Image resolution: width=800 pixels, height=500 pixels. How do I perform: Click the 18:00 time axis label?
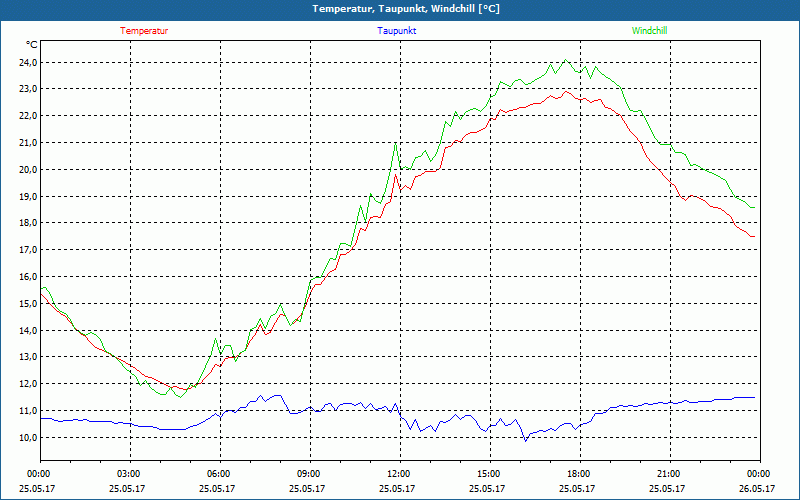pos(580,474)
